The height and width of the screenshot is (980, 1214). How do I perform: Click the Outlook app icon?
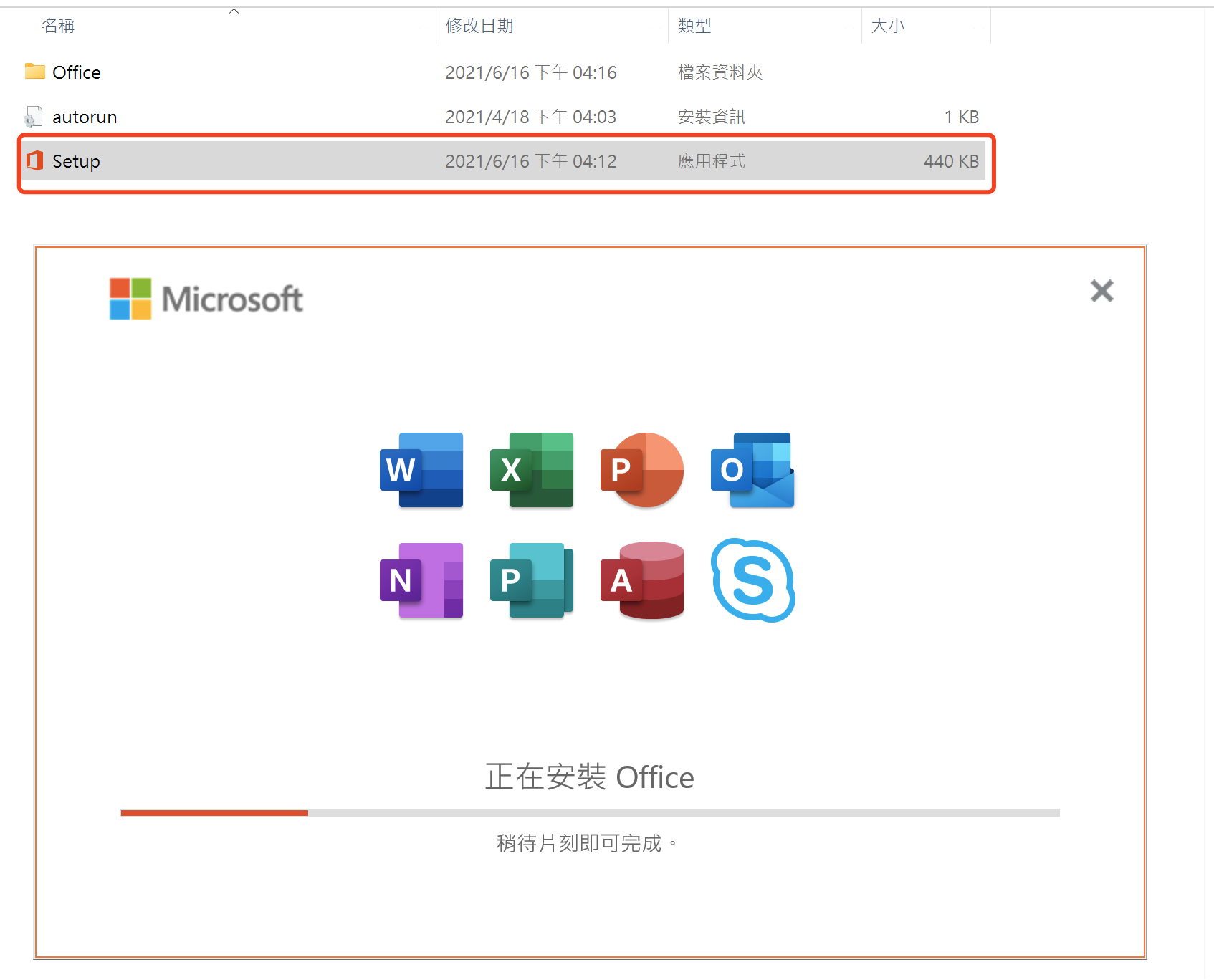(x=752, y=470)
